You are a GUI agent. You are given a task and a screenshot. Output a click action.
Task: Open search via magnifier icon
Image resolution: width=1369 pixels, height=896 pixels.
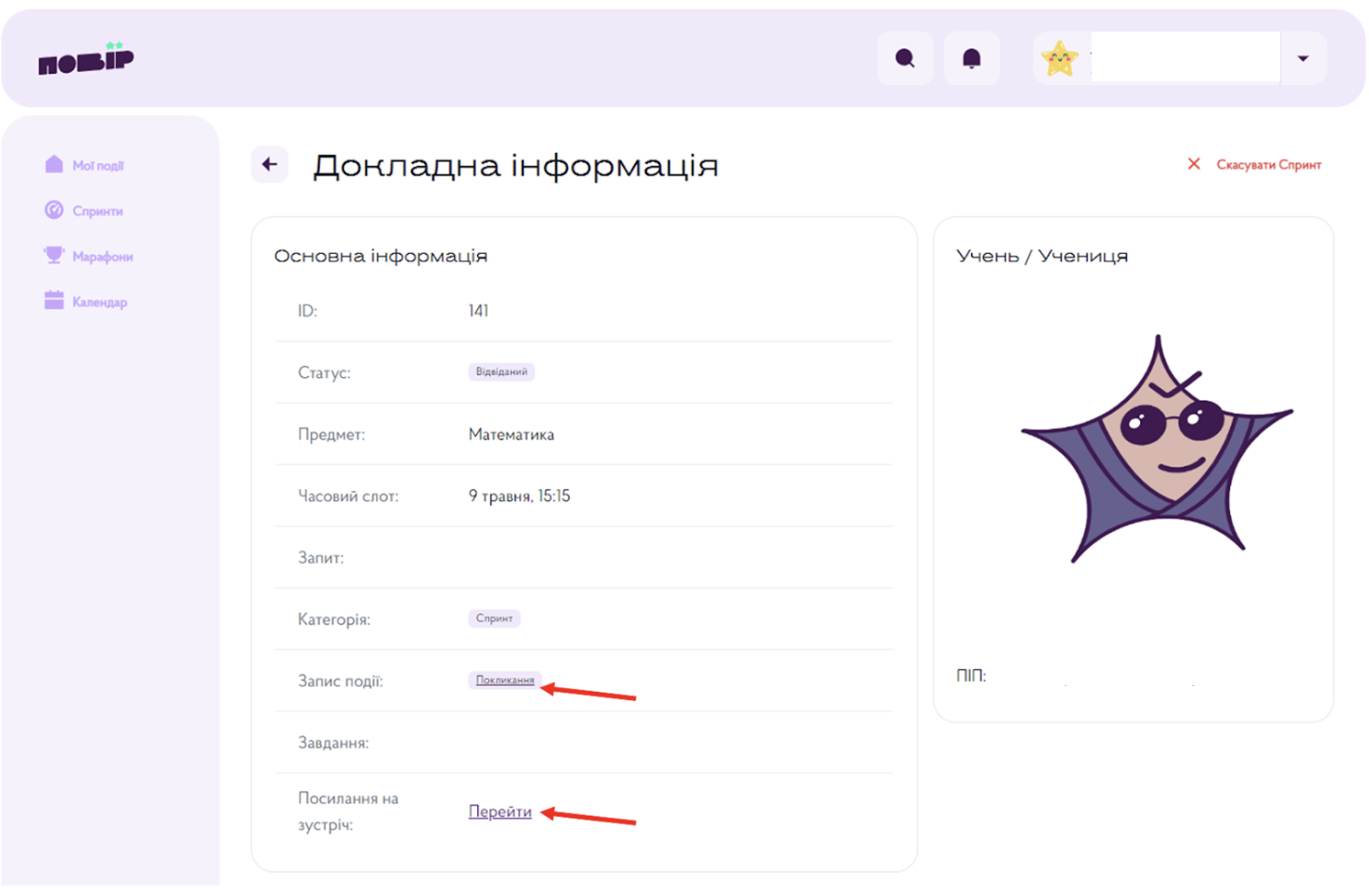(905, 59)
